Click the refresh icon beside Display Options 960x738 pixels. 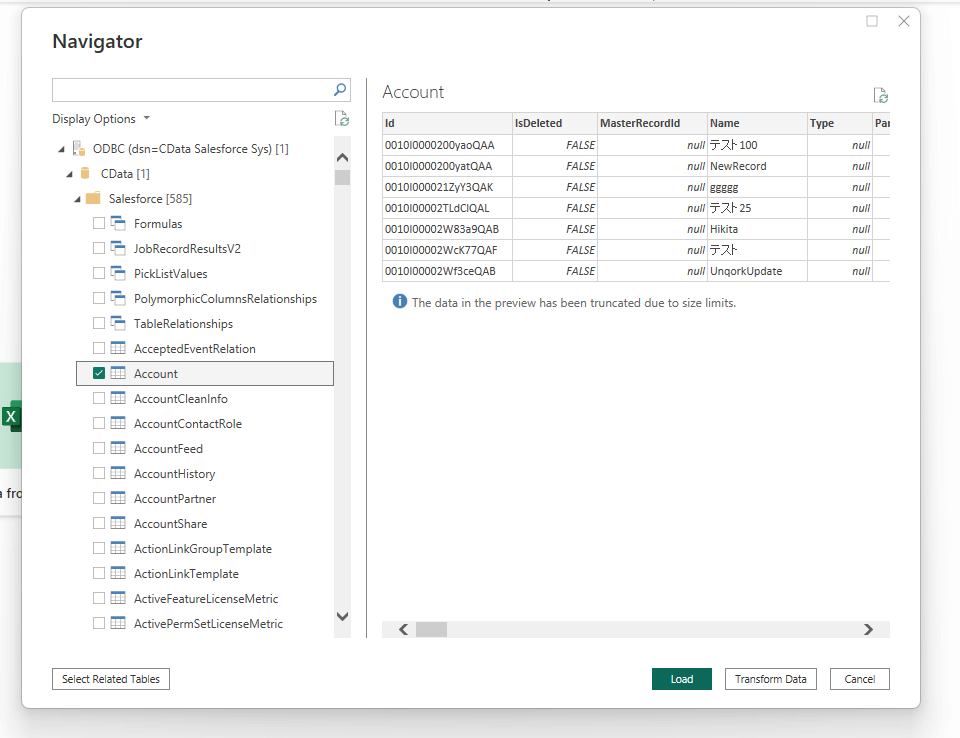pyautogui.click(x=342, y=119)
